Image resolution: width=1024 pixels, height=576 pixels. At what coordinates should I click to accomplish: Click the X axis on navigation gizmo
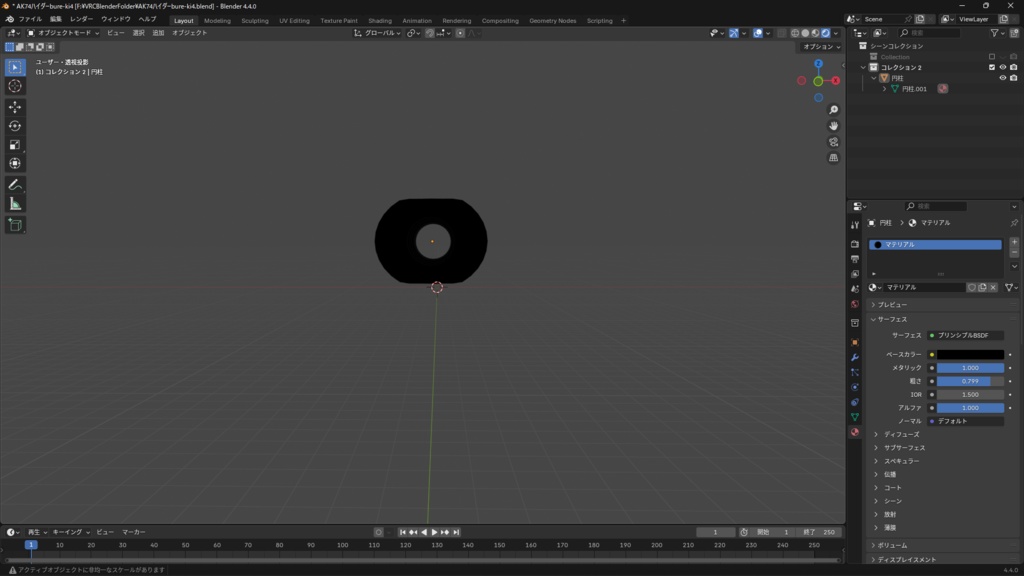[x=836, y=80]
